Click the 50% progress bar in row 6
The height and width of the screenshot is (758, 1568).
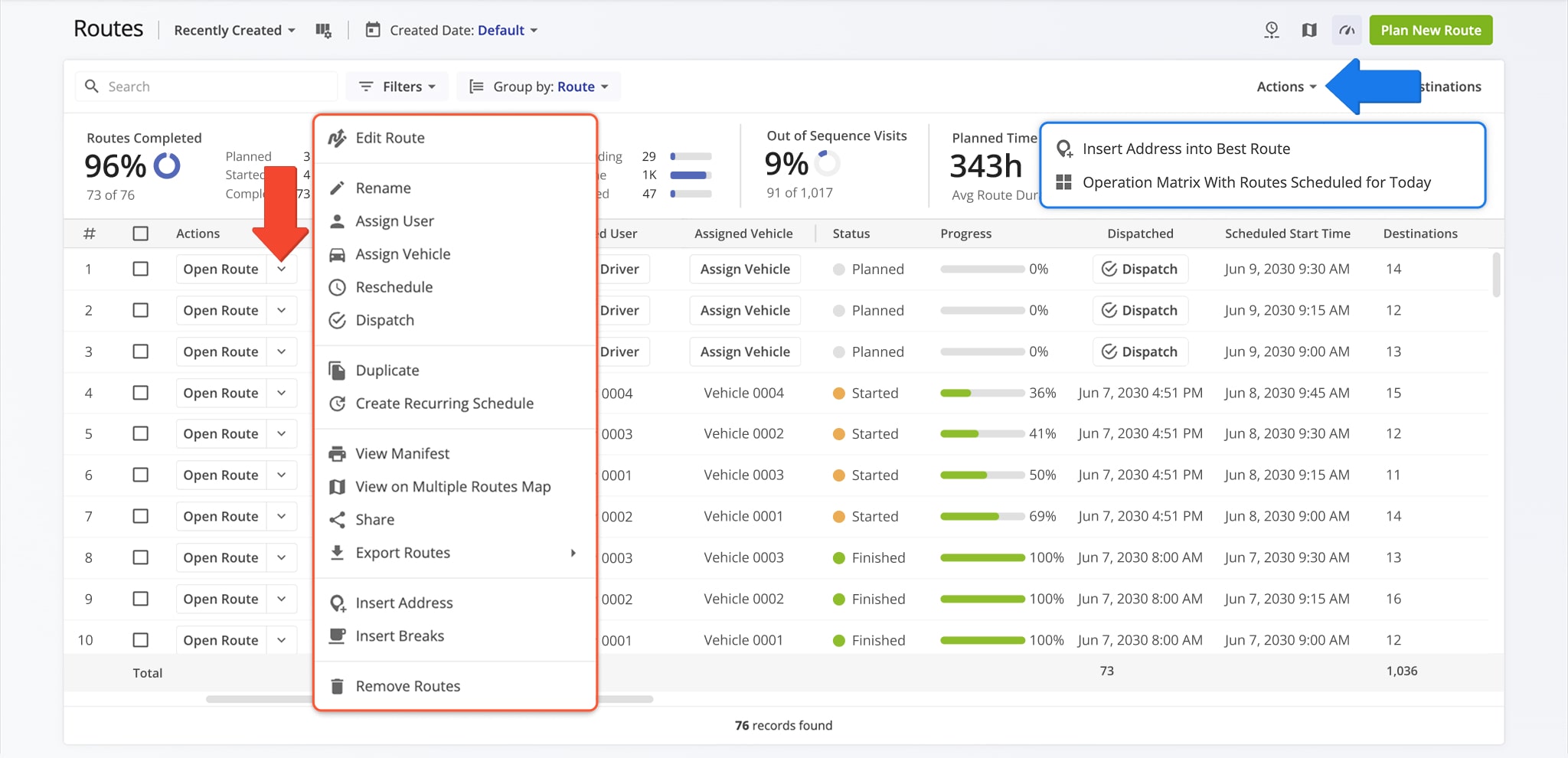[982, 475]
